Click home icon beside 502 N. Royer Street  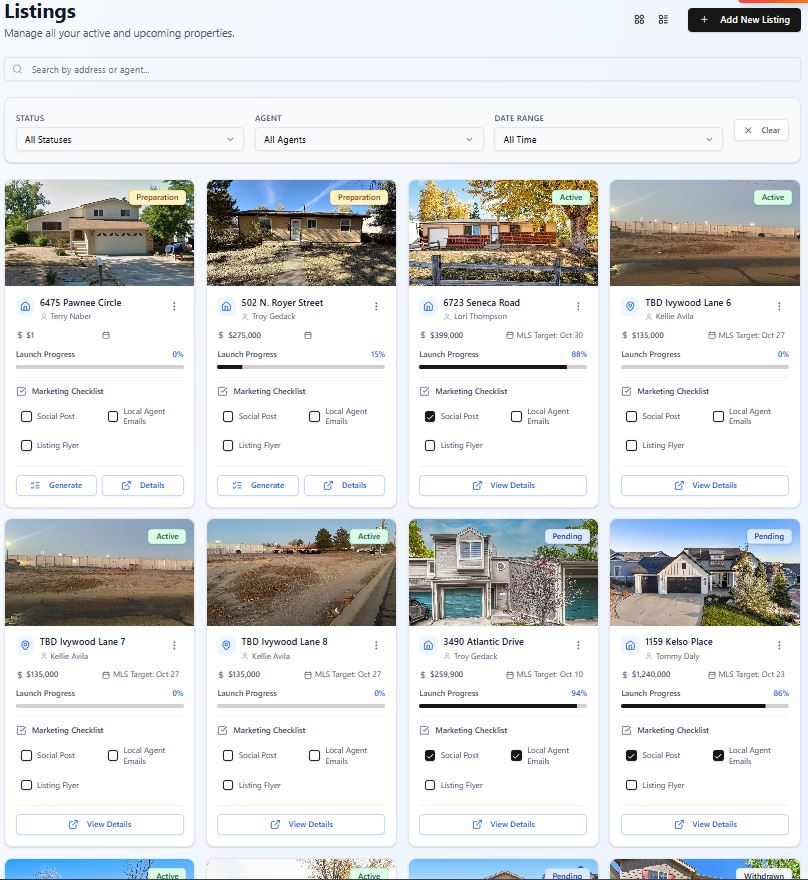pos(226,306)
